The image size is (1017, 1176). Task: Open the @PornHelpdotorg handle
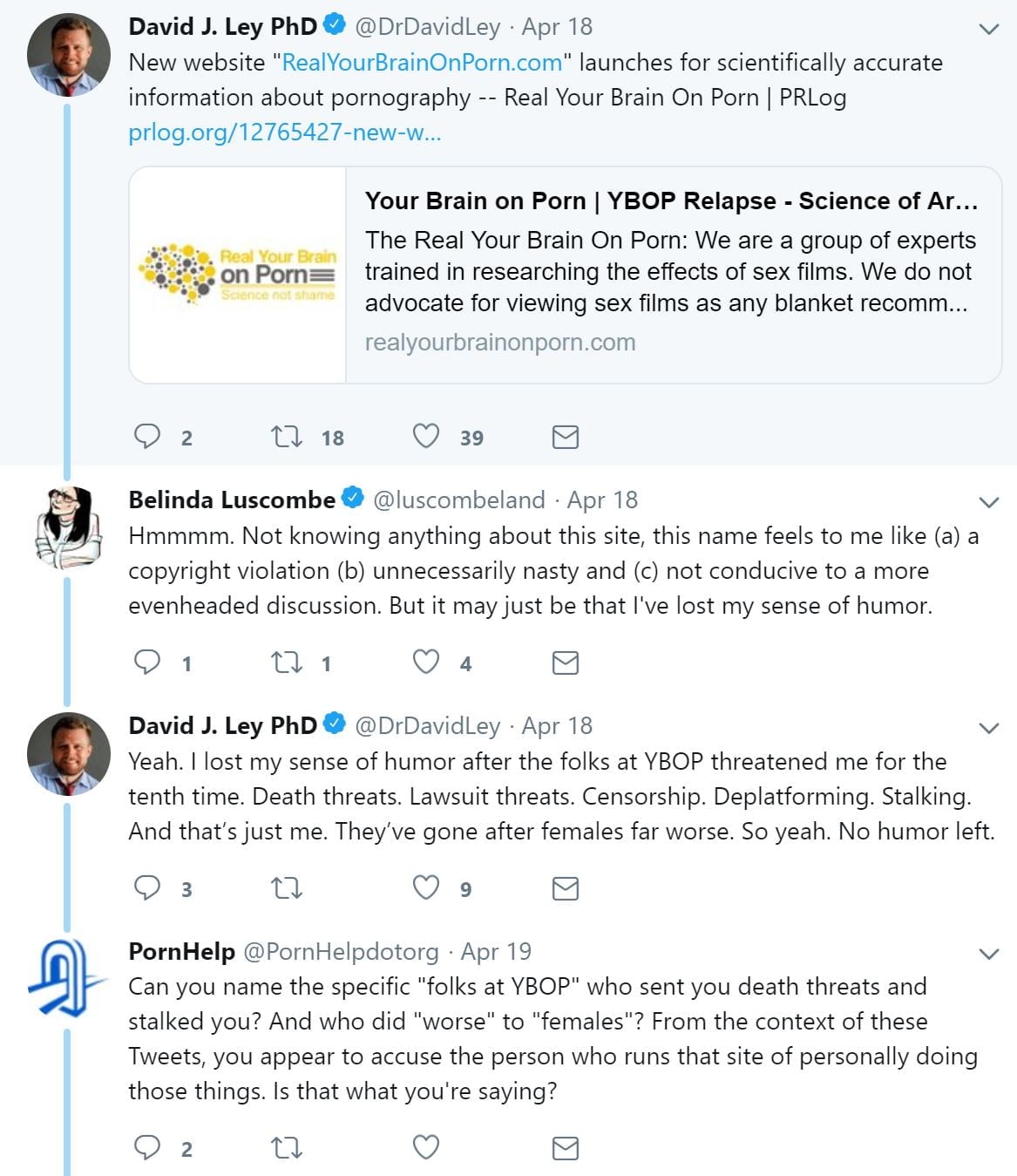coord(341,951)
